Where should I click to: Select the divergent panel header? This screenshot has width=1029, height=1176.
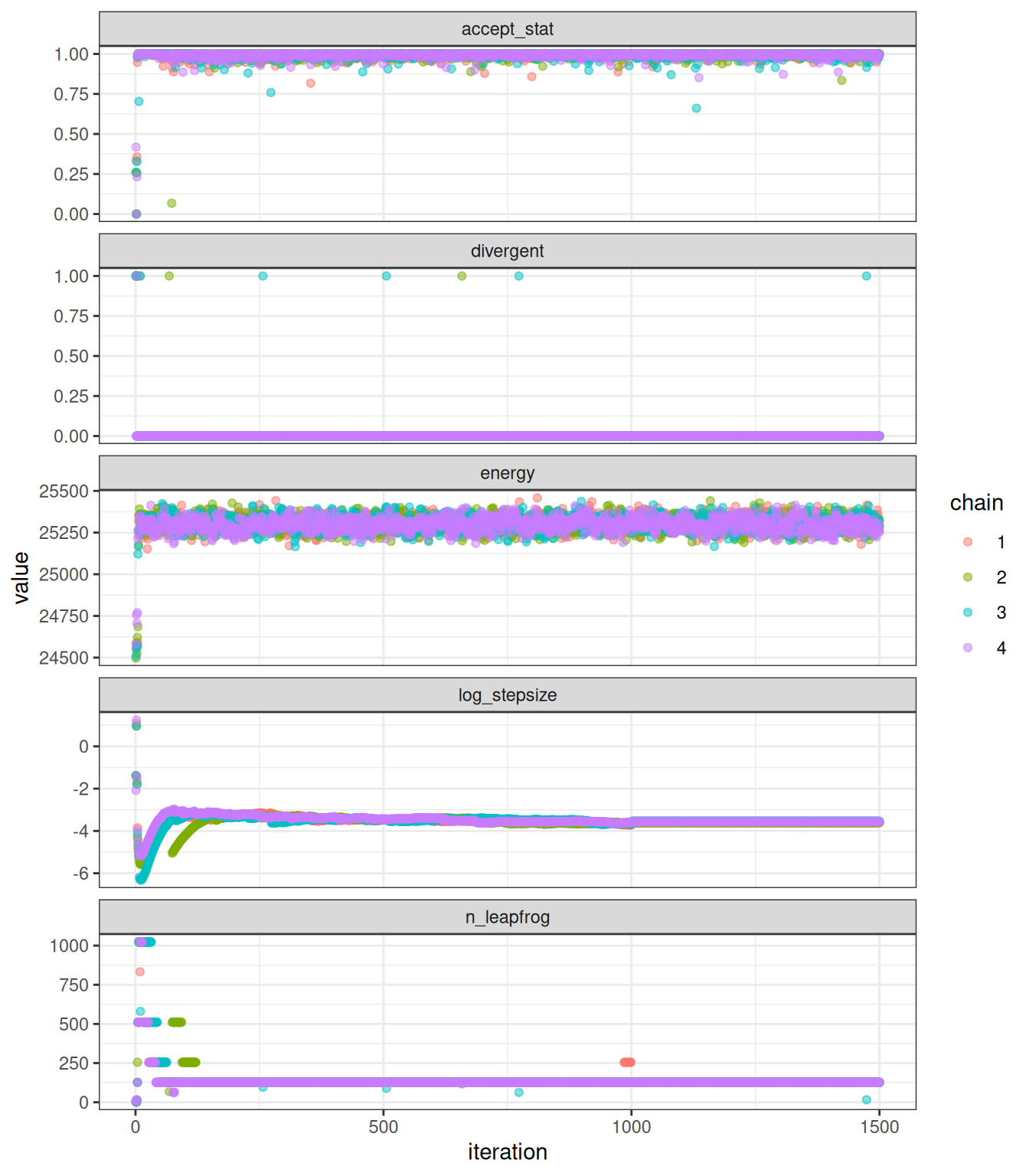click(x=507, y=251)
